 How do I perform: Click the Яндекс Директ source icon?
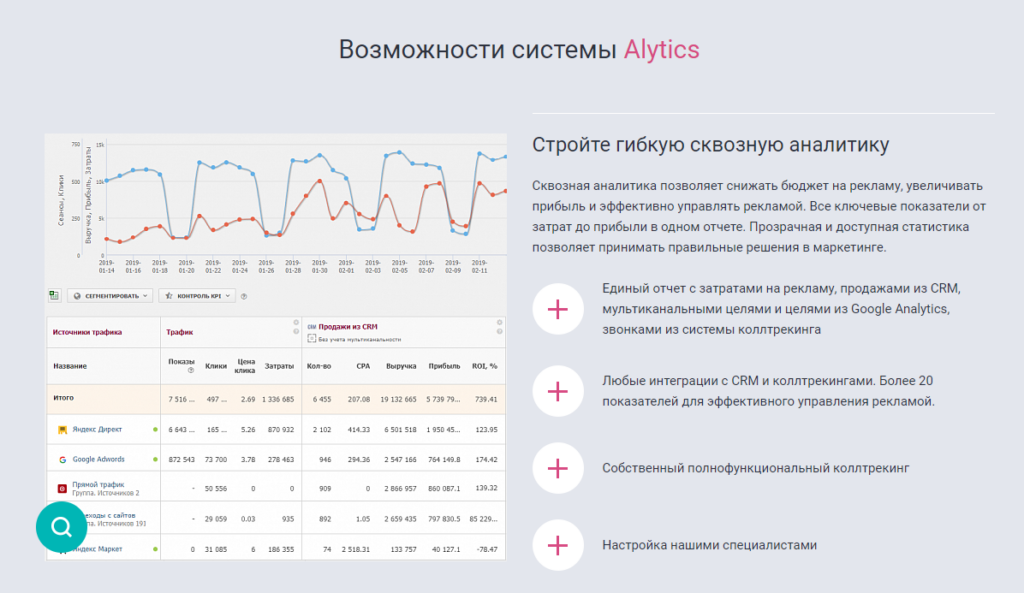click(x=62, y=429)
